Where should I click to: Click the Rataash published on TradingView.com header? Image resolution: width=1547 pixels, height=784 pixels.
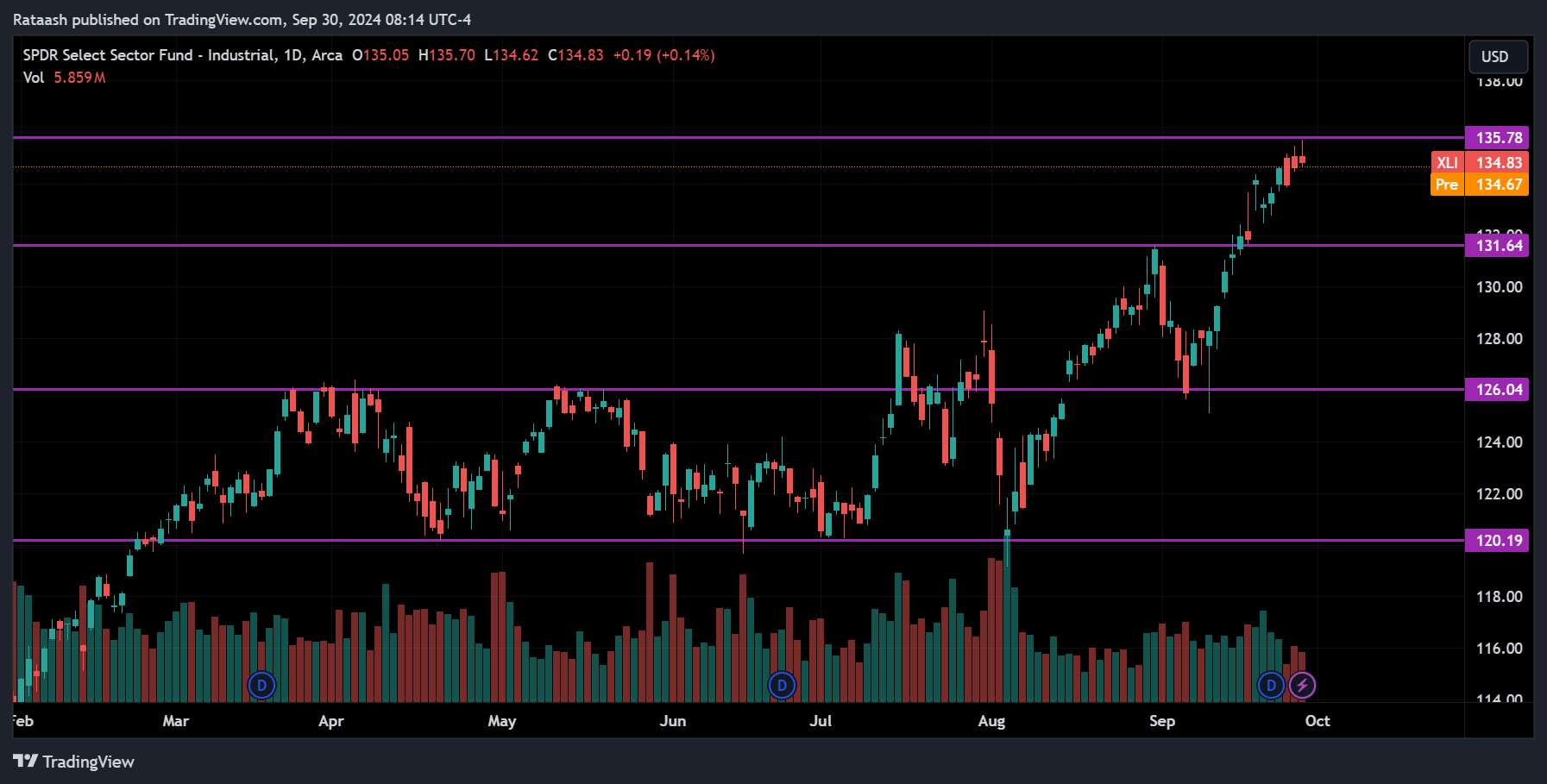242,20
